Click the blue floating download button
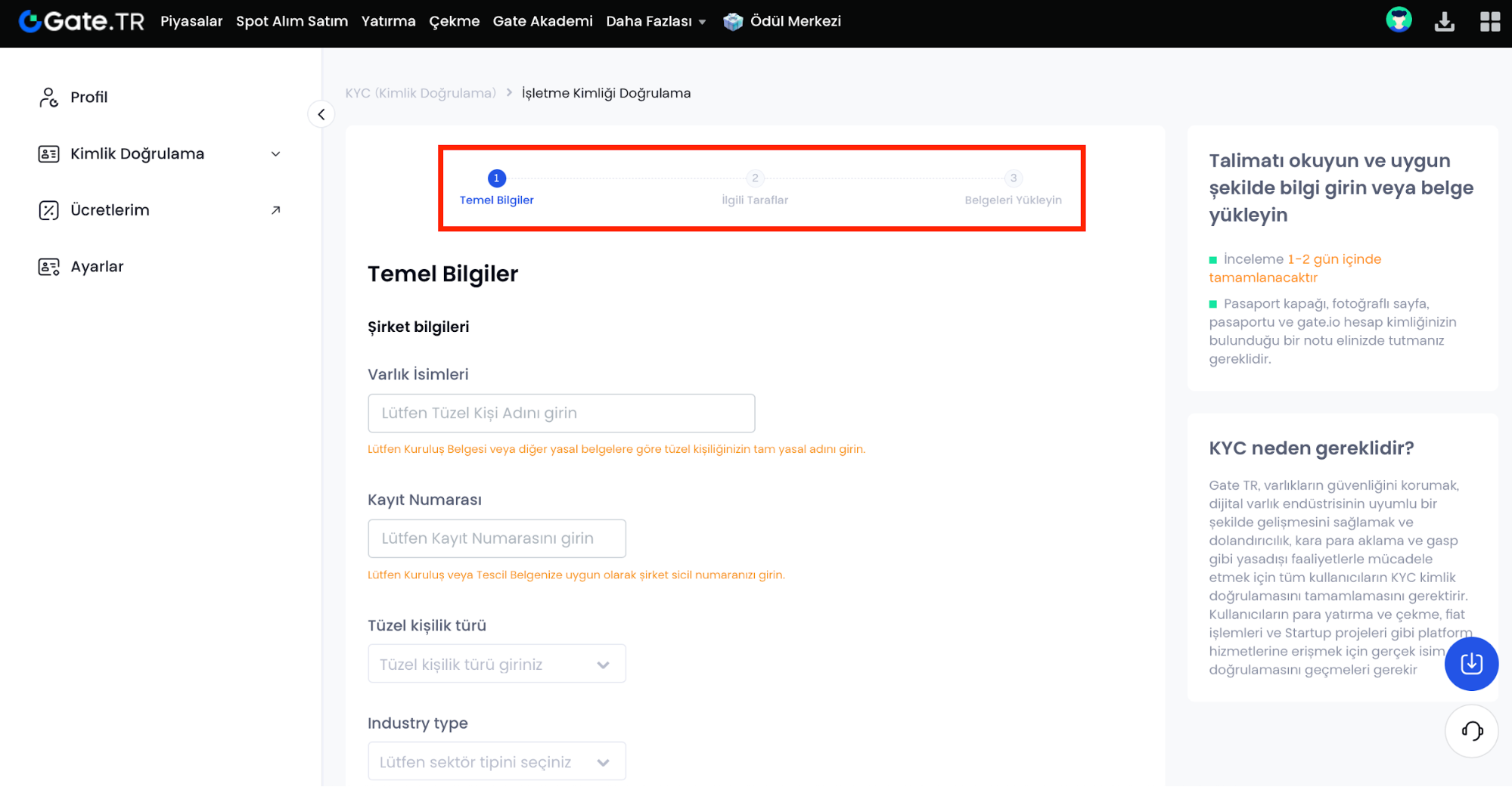The height and width of the screenshot is (787, 1512). pyautogui.click(x=1471, y=664)
